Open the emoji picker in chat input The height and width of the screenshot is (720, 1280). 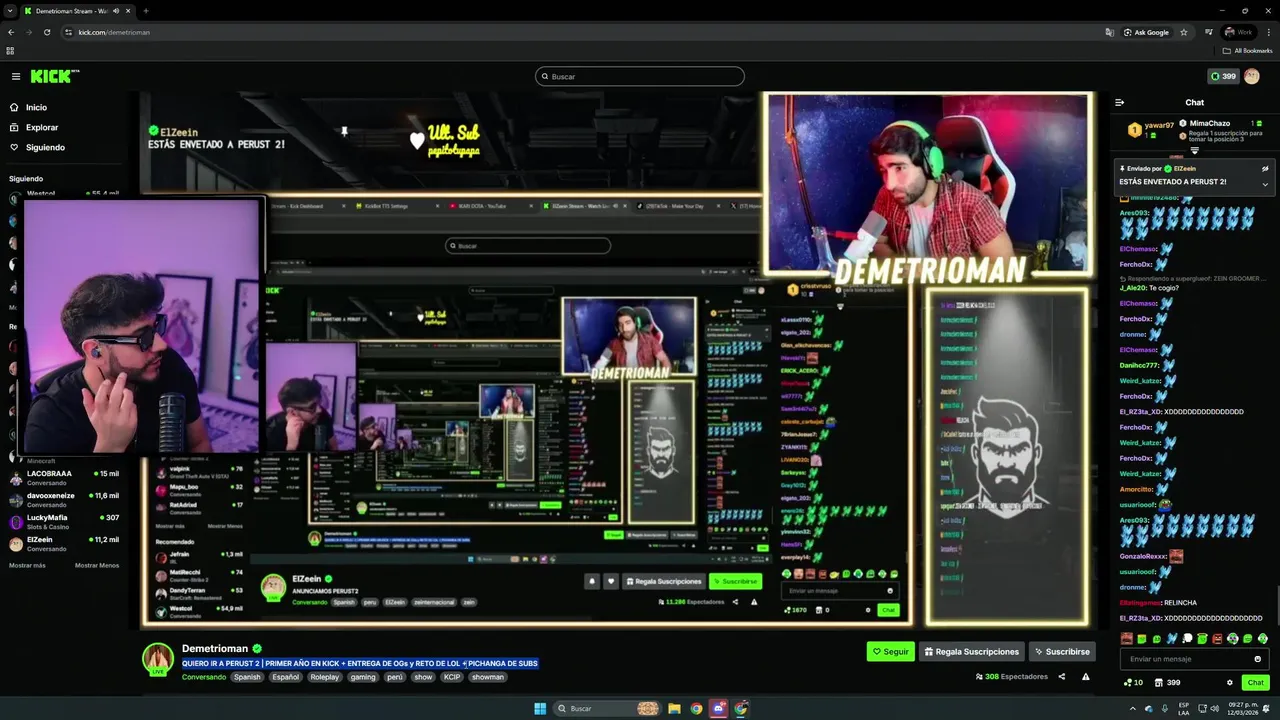coord(1258,659)
